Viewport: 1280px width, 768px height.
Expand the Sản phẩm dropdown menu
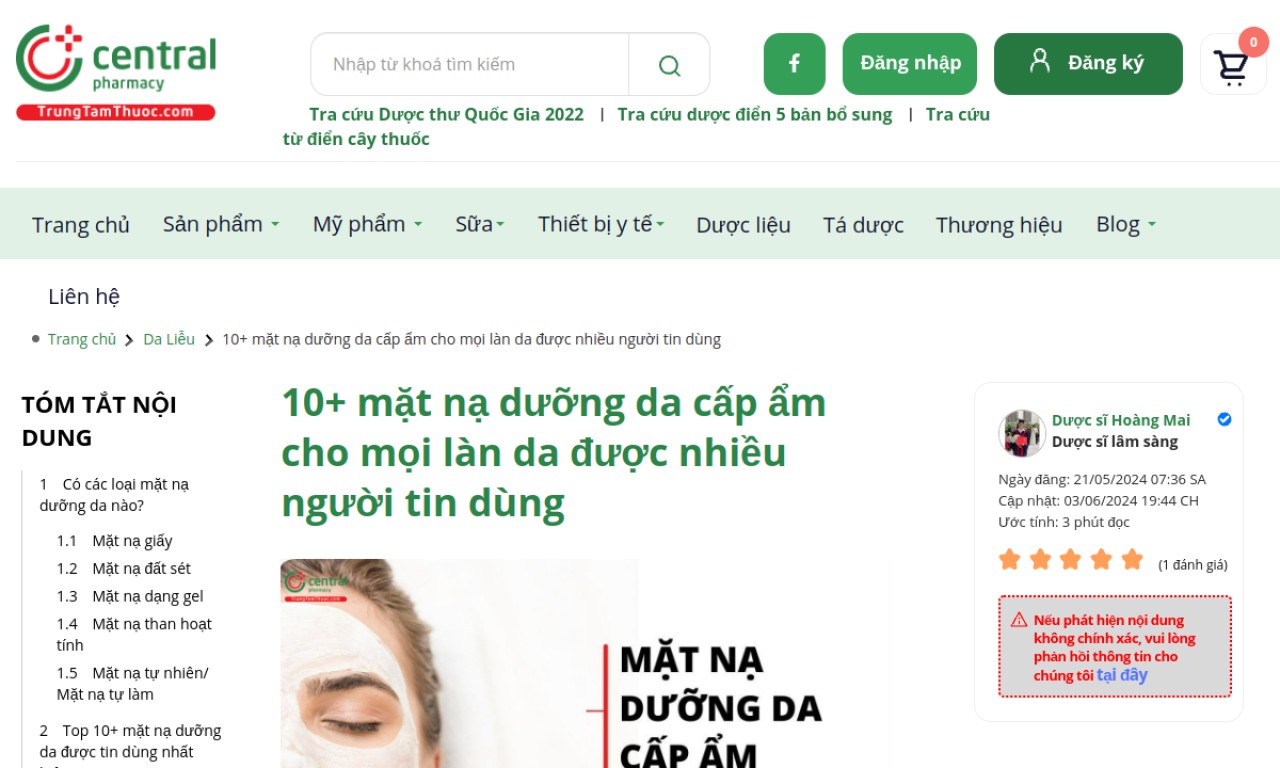221,224
